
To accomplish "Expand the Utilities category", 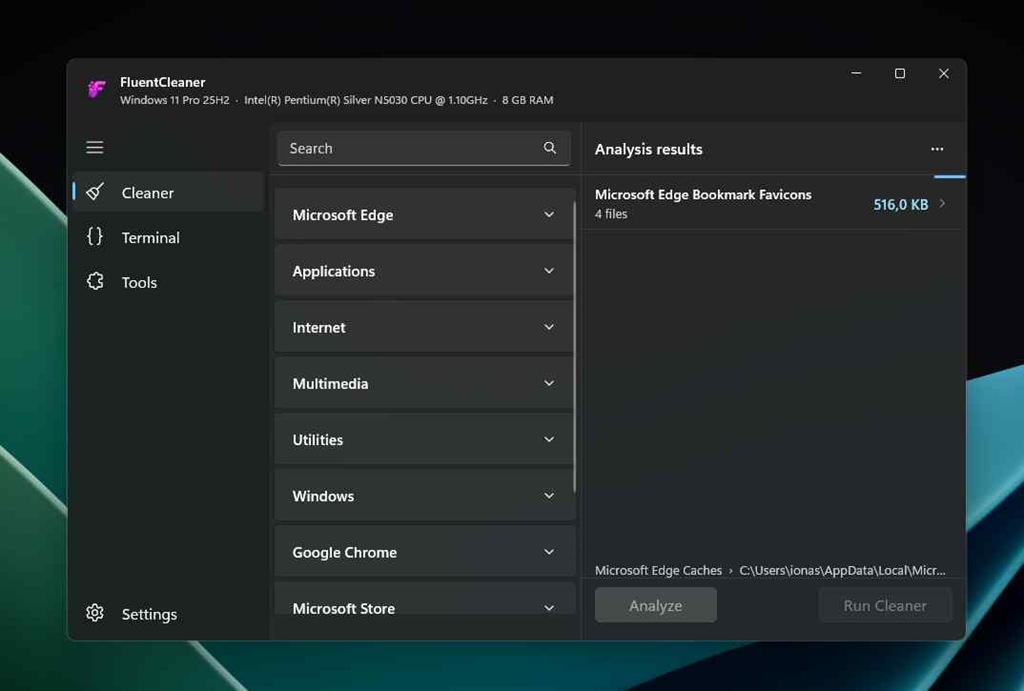I will pyautogui.click(x=424, y=440).
